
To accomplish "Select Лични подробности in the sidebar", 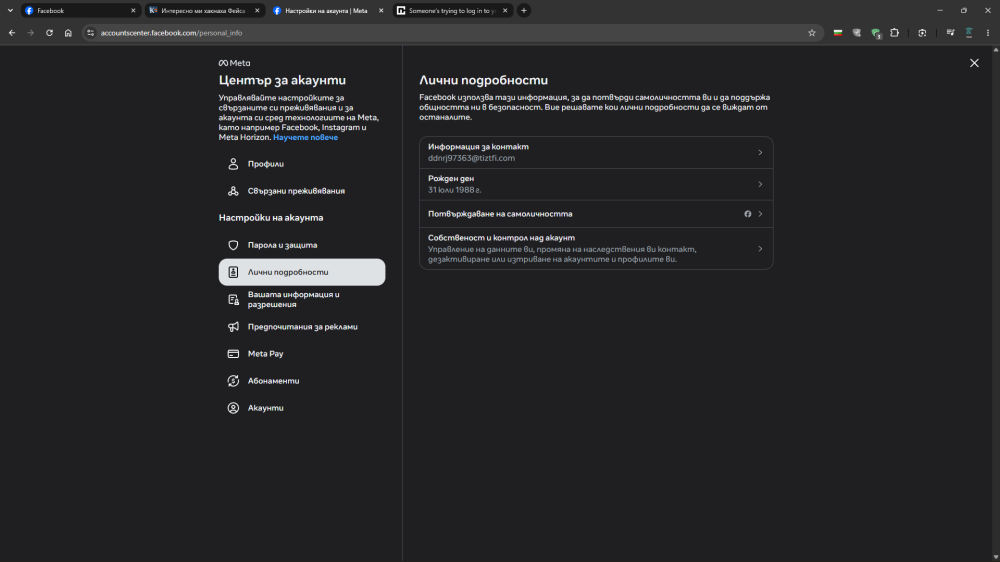I will [x=302, y=272].
